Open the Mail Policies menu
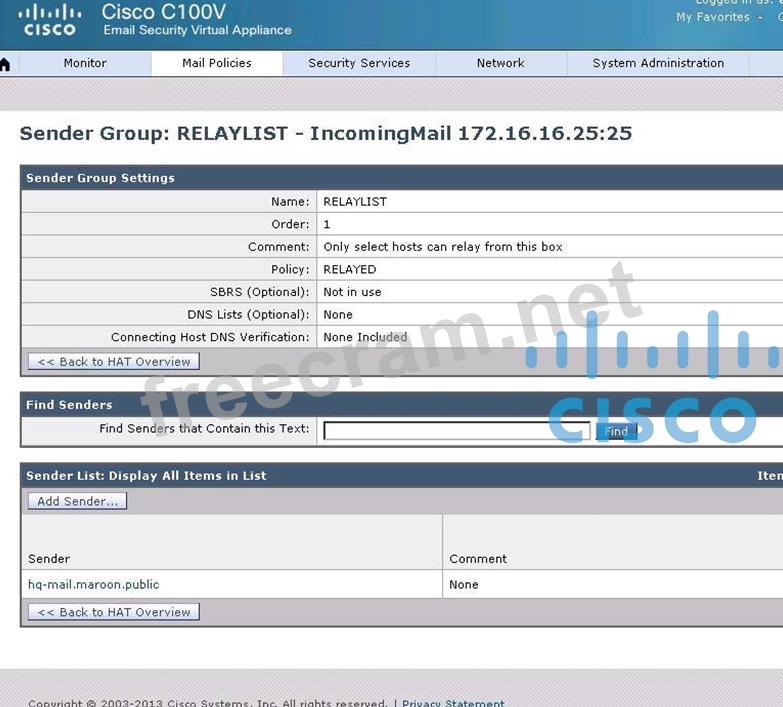This screenshot has width=783, height=707. pyautogui.click(x=217, y=63)
